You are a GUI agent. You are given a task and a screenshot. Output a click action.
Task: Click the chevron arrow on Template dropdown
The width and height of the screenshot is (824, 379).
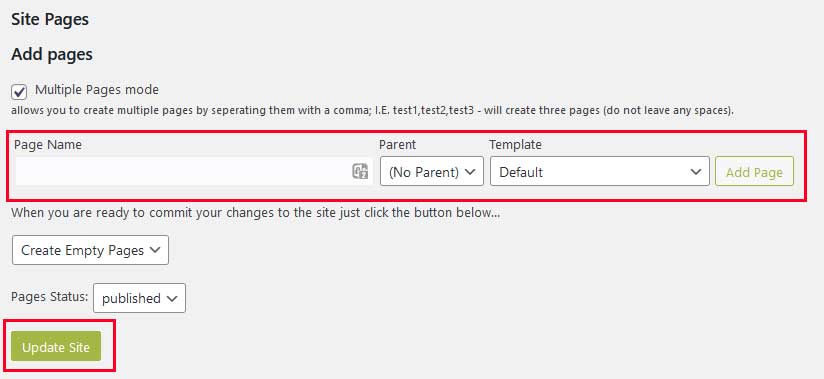click(696, 172)
